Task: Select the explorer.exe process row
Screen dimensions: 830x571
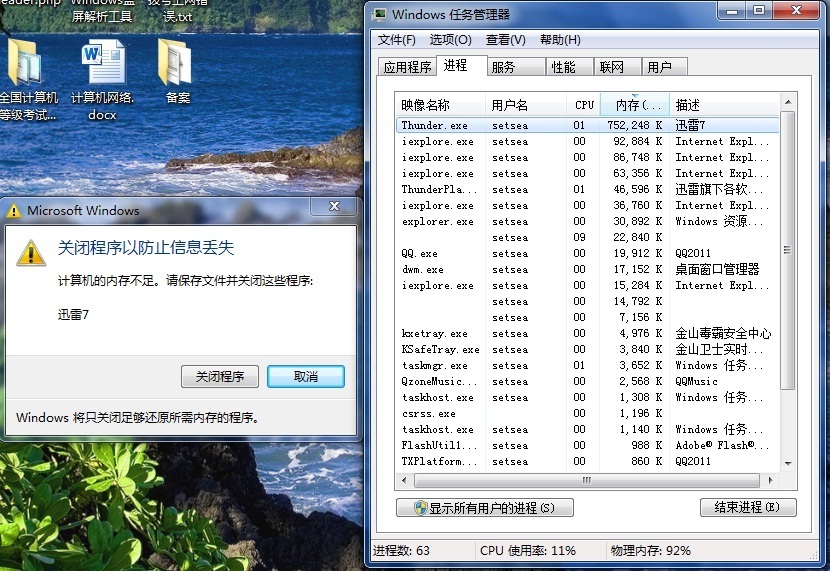Action: pyautogui.click(x=587, y=221)
